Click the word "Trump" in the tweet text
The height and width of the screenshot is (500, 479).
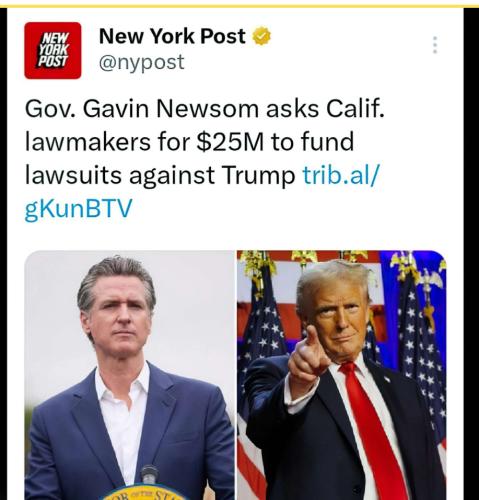pyautogui.click(x=258, y=175)
